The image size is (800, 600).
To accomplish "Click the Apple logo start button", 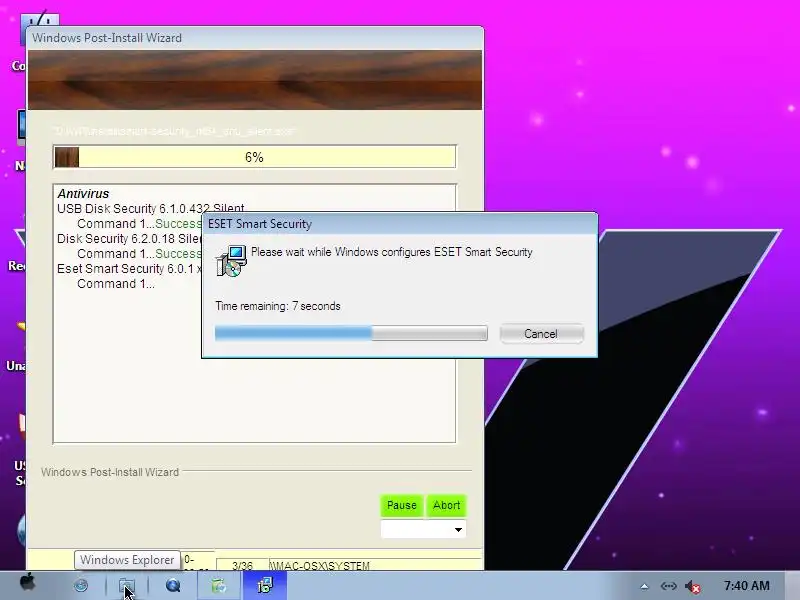I will click(x=28, y=583).
